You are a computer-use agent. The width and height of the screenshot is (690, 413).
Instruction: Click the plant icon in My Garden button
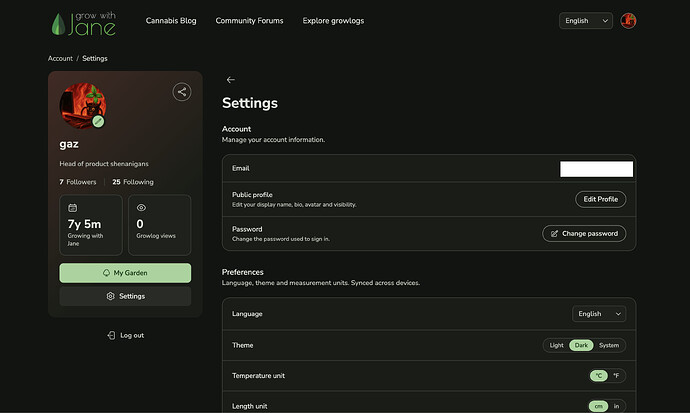[106, 273]
